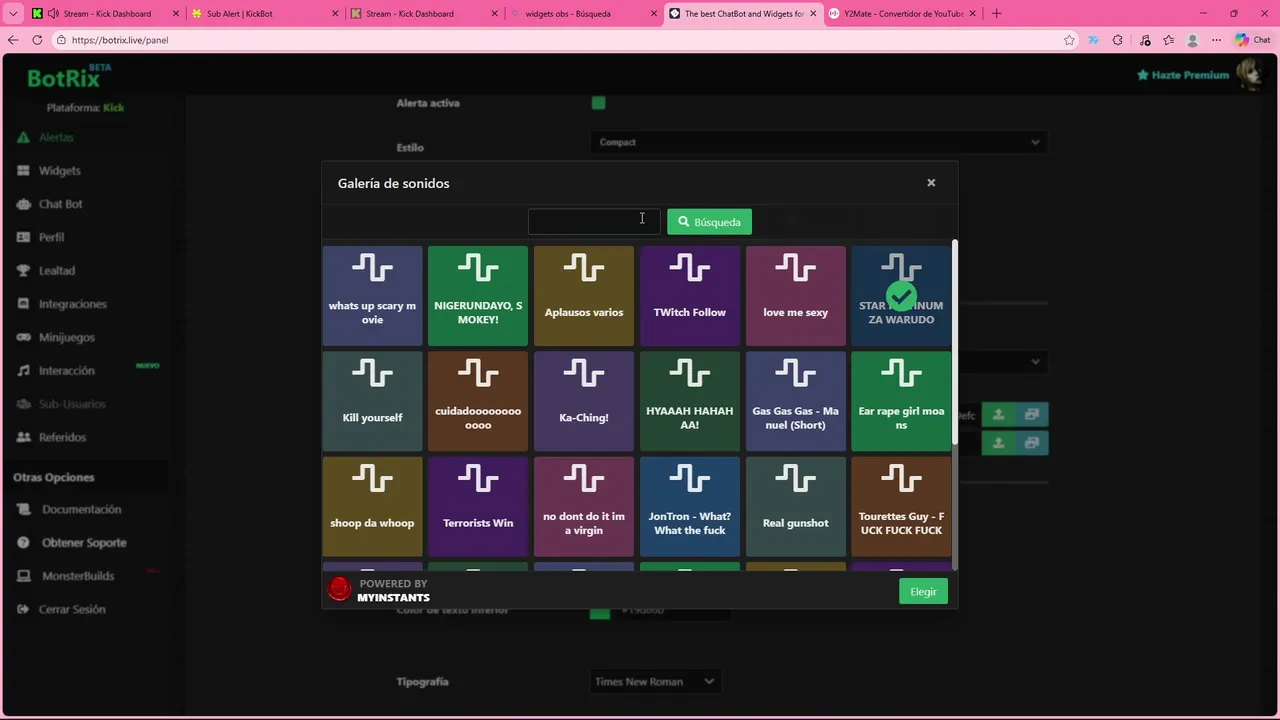Toggle the Alerta activa checkbox

(x=598, y=102)
